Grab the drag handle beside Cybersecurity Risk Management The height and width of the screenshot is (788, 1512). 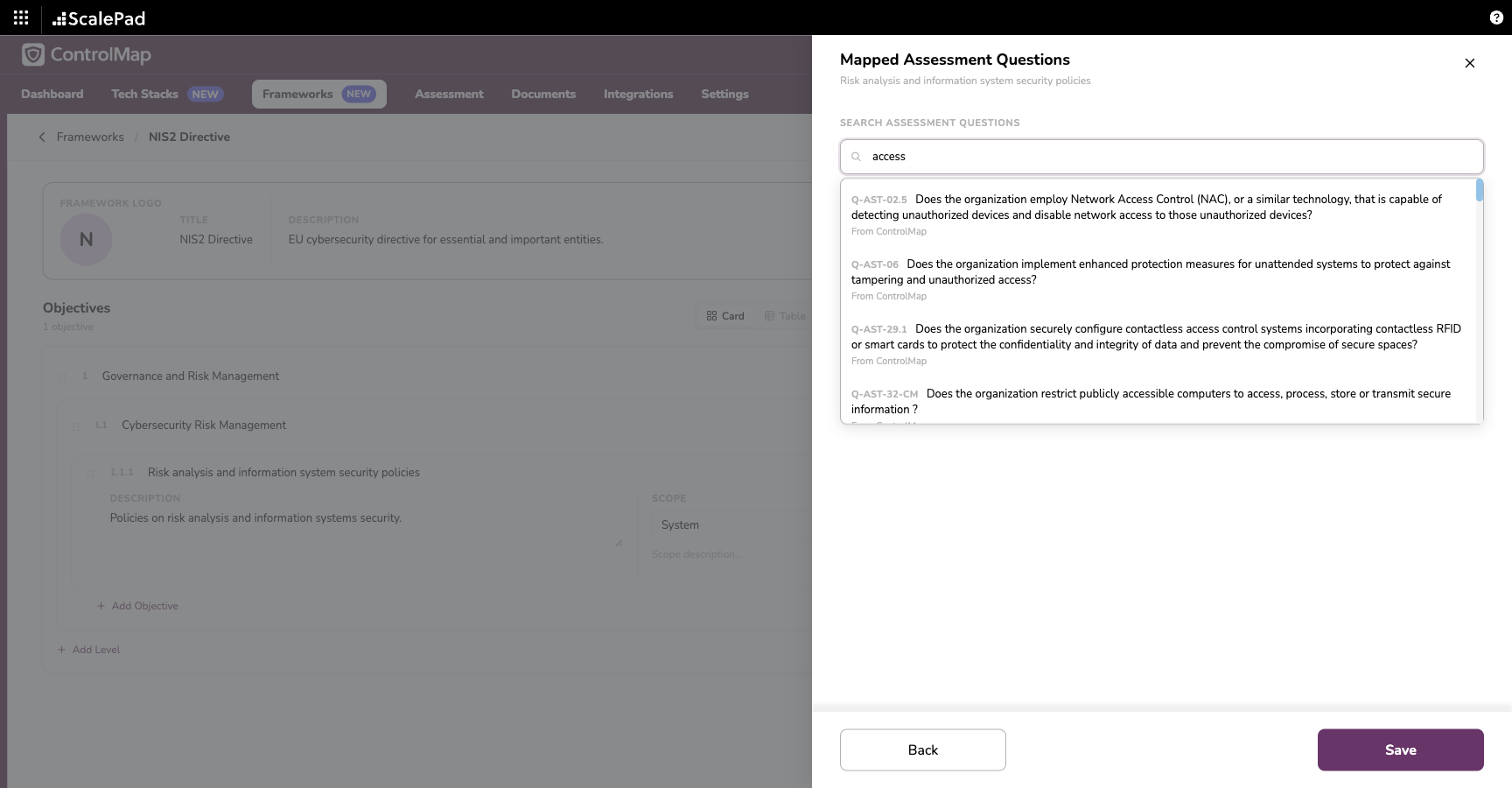click(76, 426)
